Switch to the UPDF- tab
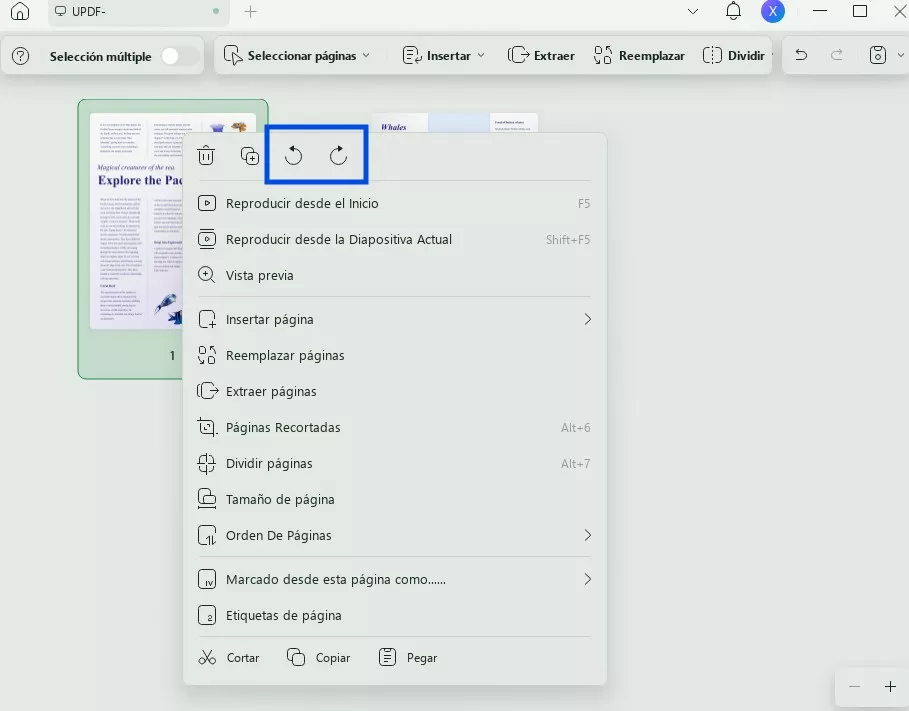Image resolution: width=909 pixels, height=711 pixels. [138, 12]
